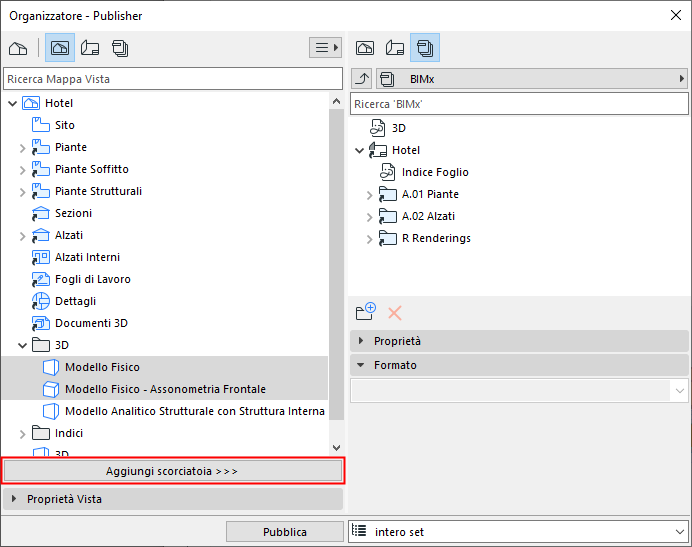Expand the Piante Strutturali folder
Image resolution: width=692 pixels, height=547 pixels.
(23, 192)
